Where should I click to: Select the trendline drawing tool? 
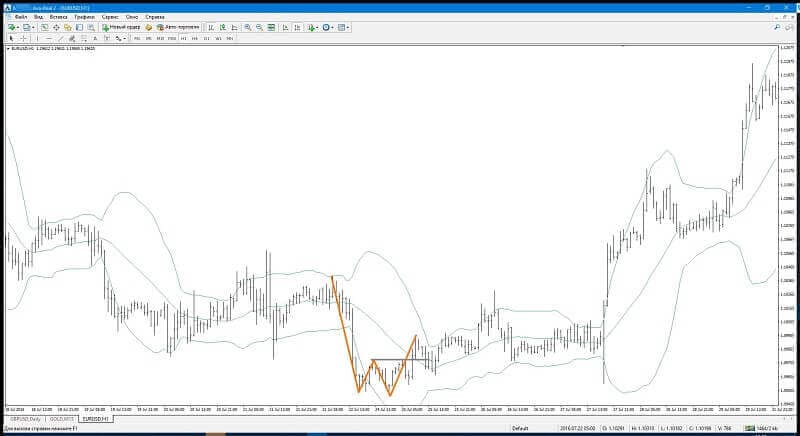(x=60, y=38)
